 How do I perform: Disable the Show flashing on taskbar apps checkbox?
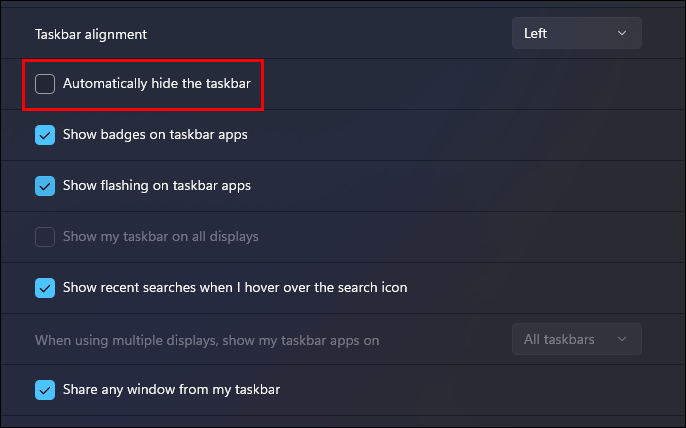tap(45, 186)
